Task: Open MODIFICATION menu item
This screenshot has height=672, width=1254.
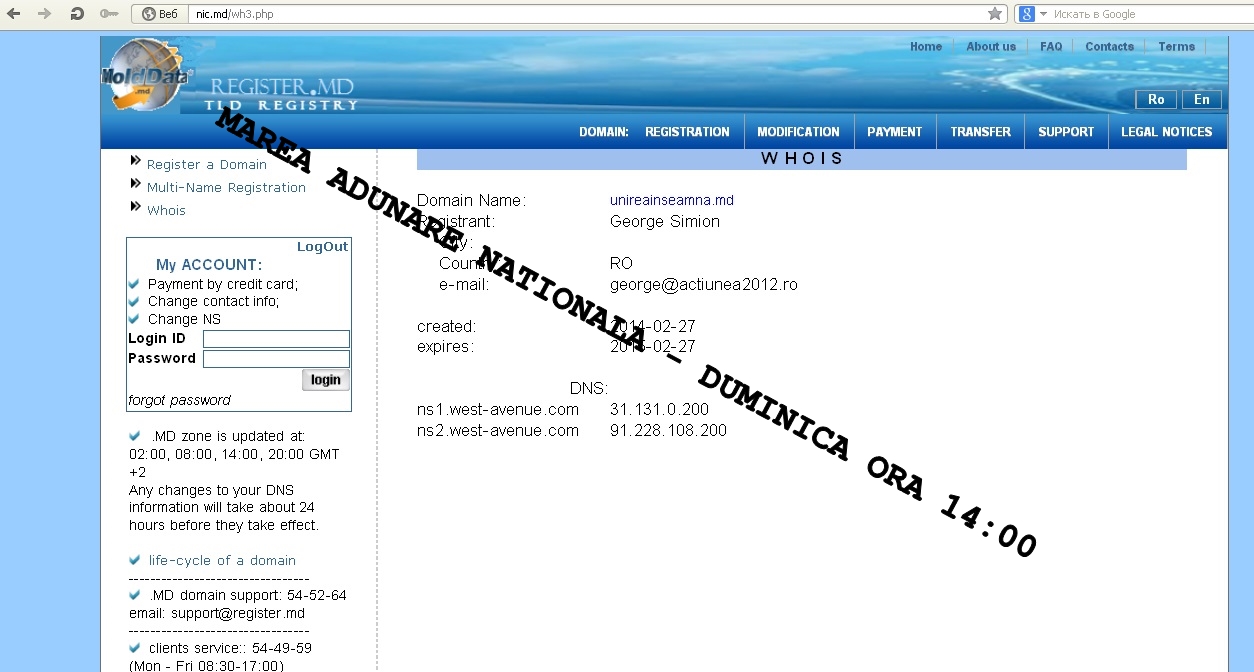Action: tap(798, 132)
